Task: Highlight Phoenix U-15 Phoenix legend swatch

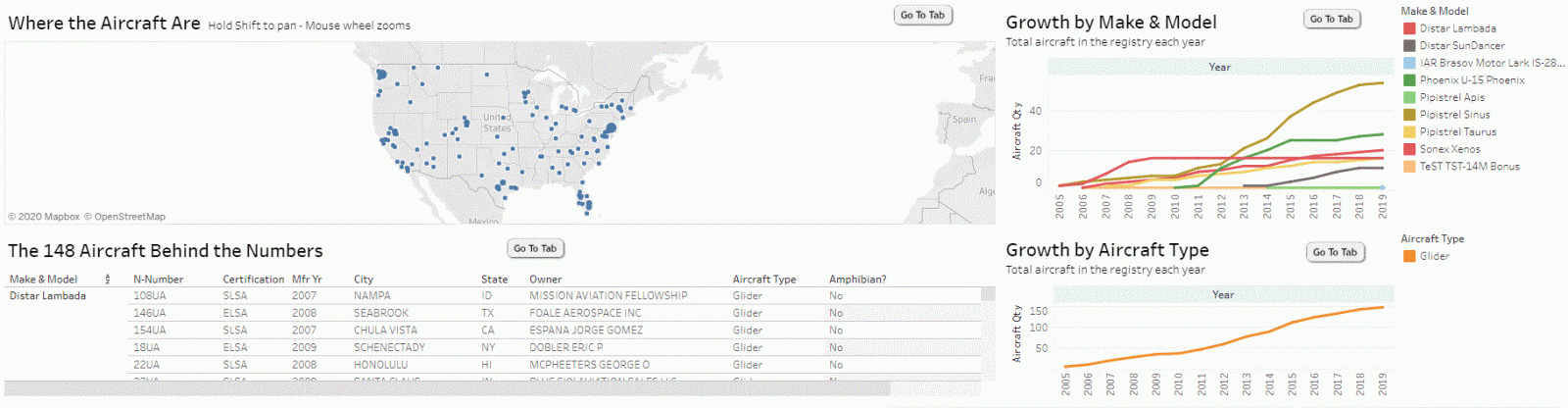Action: tap(1409, 80)
